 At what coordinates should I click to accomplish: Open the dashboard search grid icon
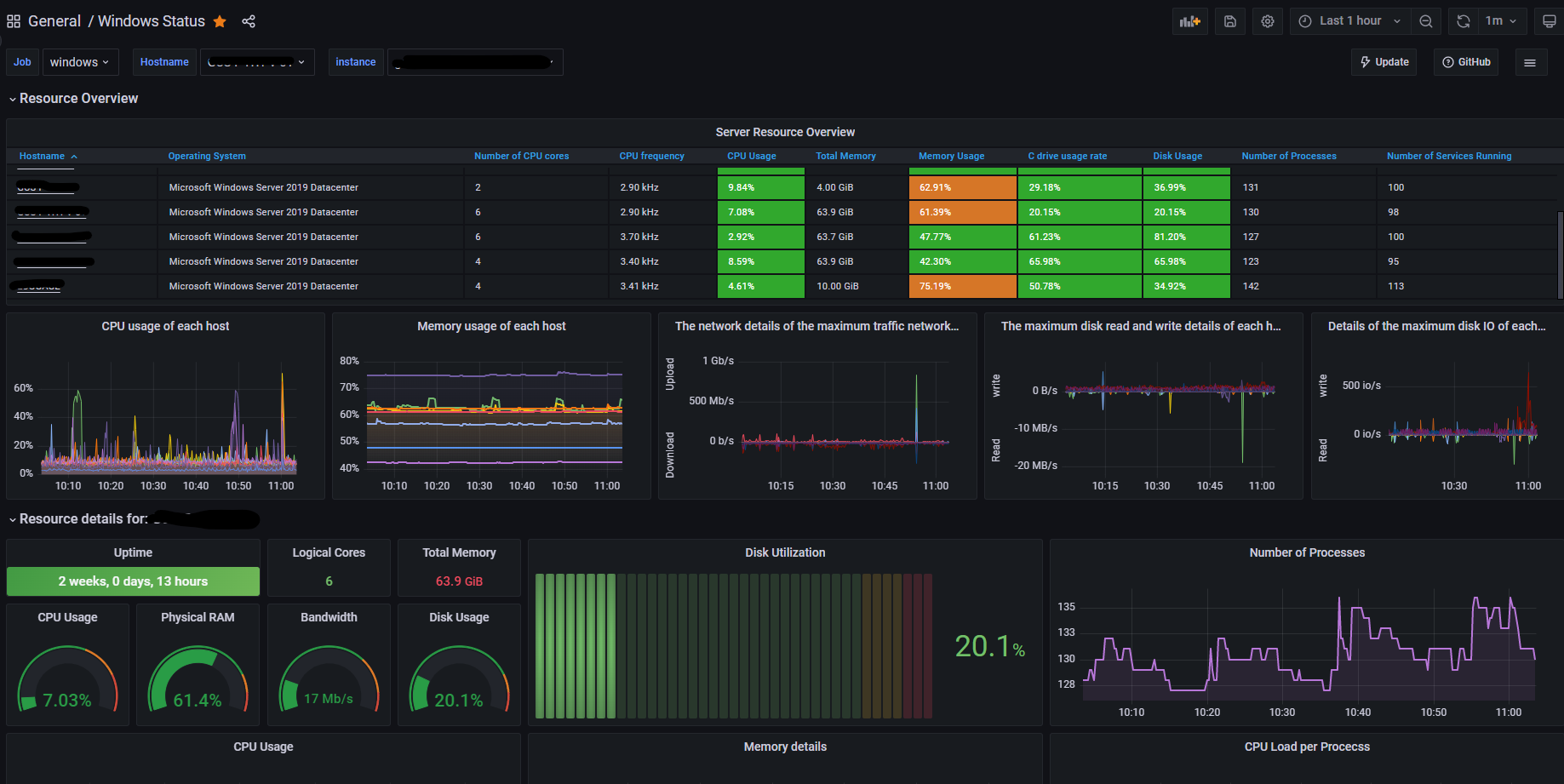coord(14,21)
